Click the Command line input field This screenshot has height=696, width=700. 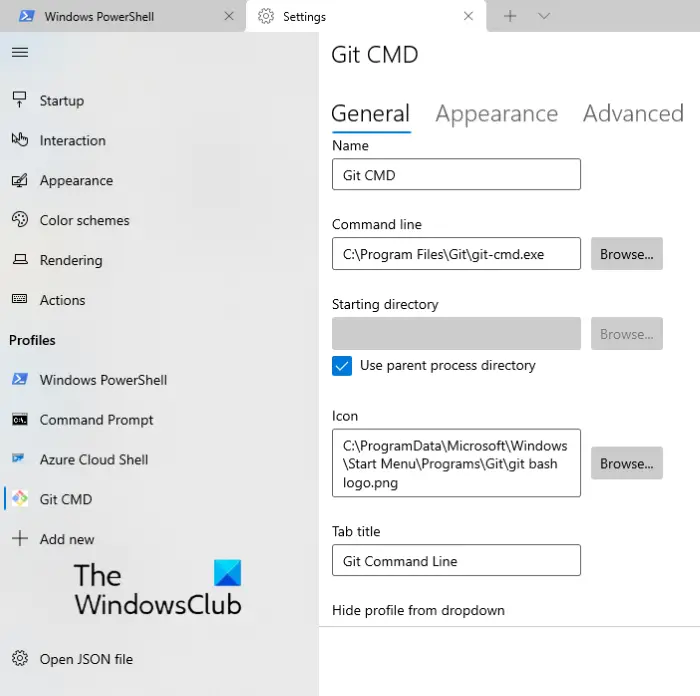[456, 254]
